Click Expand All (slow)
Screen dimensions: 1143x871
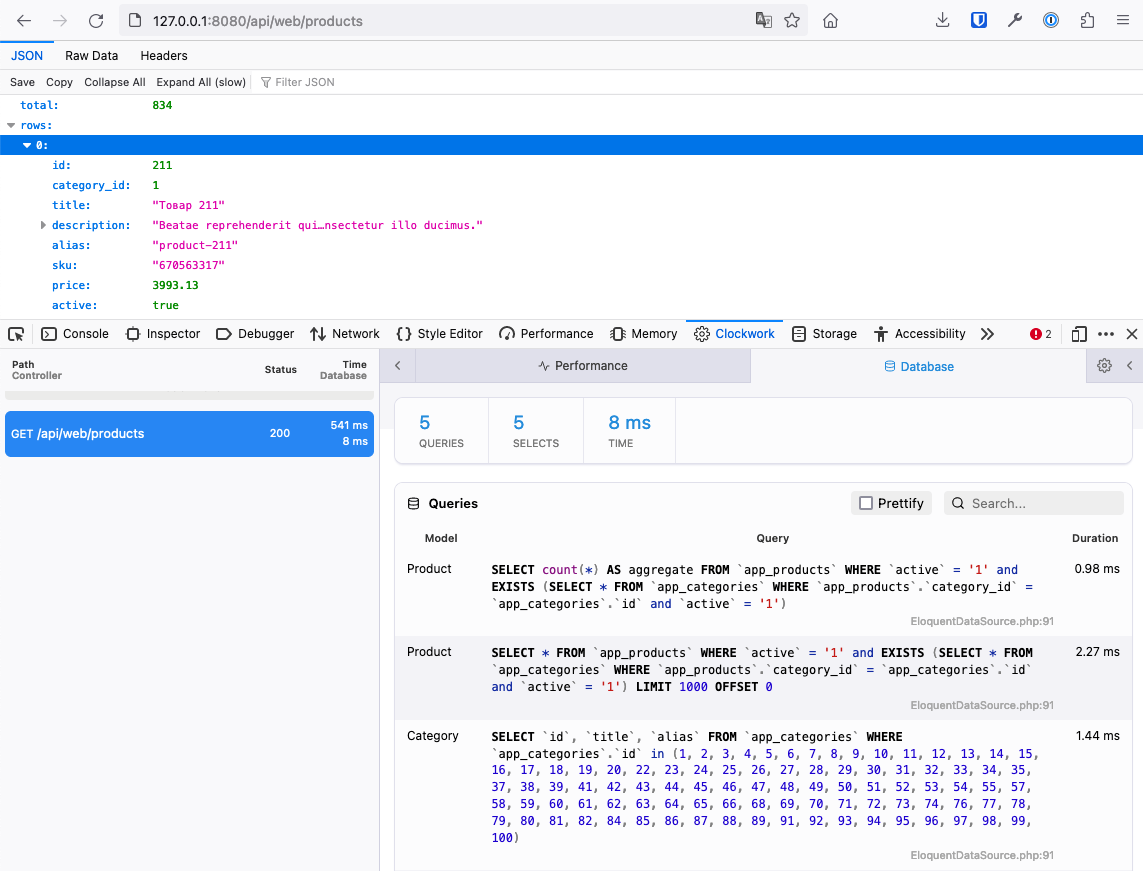tap(201, 82)
